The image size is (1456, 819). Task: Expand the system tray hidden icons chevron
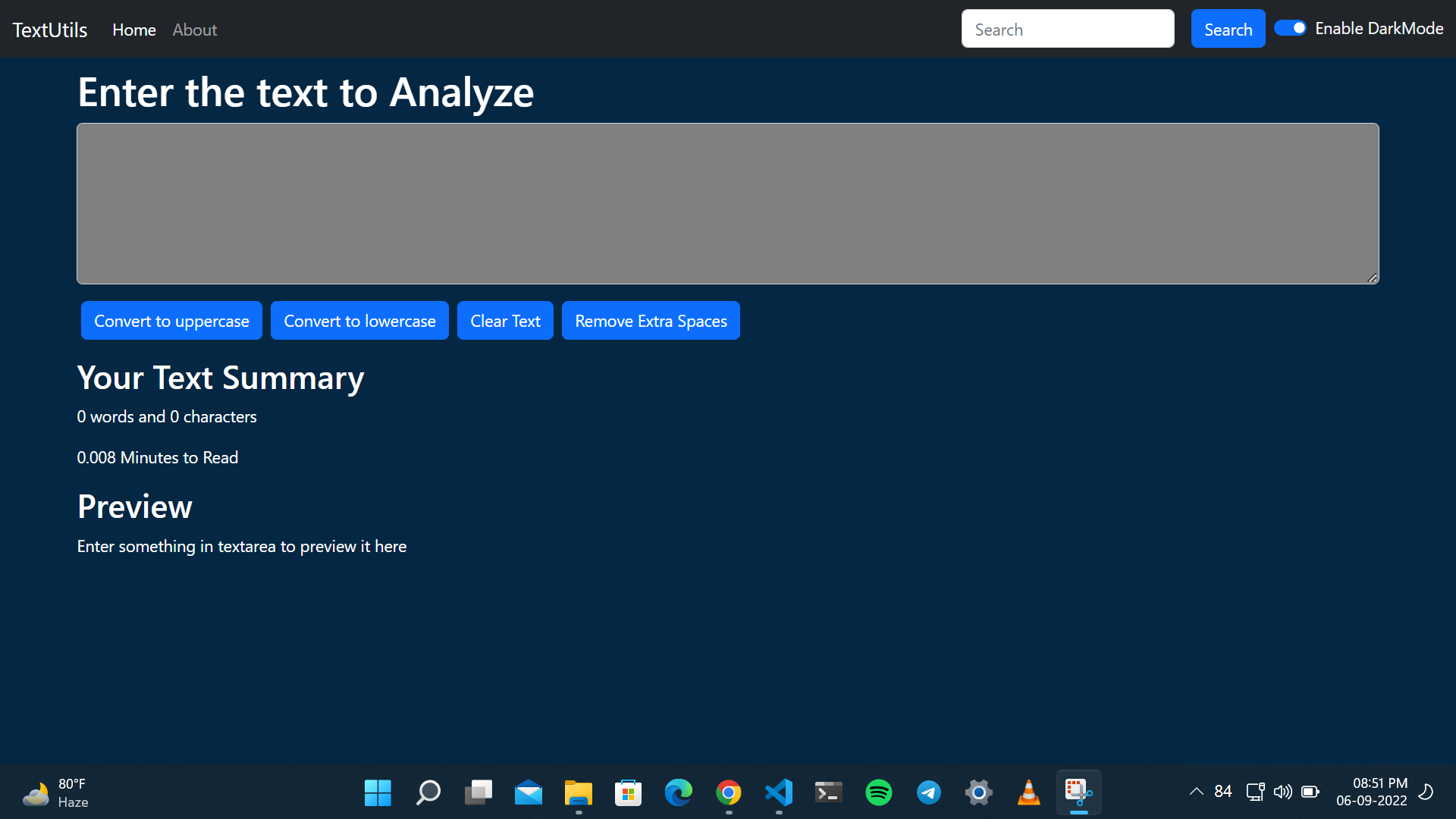coord(1196,792)
